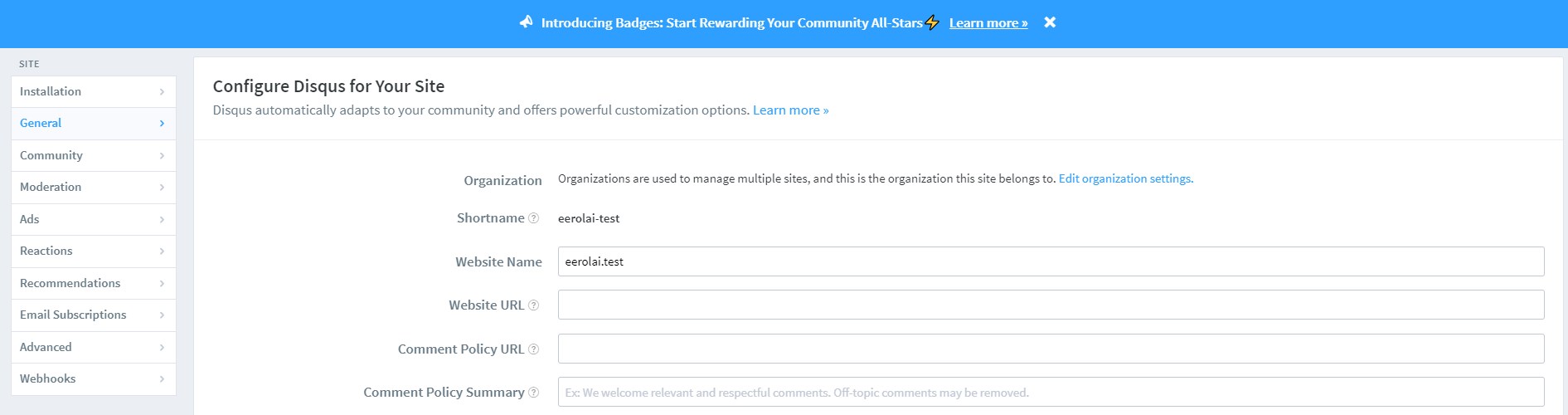The height and width of the screenshot is (415, 1568).
Task: Open the Learn more link in banner
Action: click(988, 22)
